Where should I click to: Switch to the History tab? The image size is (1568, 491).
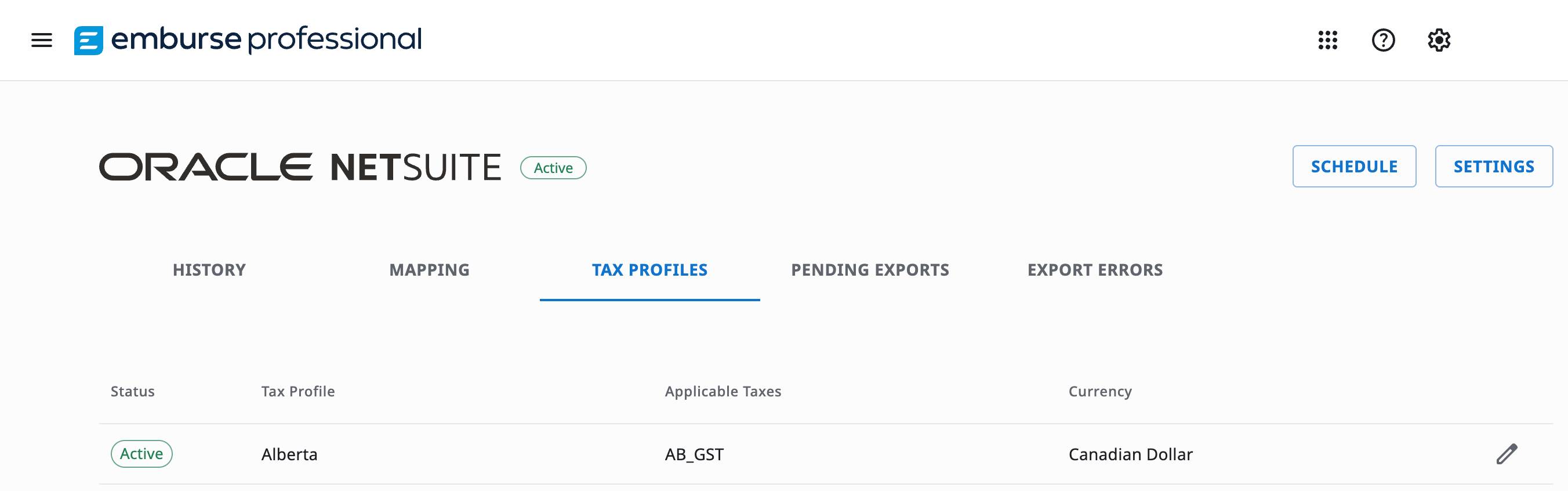pos(209,270)
